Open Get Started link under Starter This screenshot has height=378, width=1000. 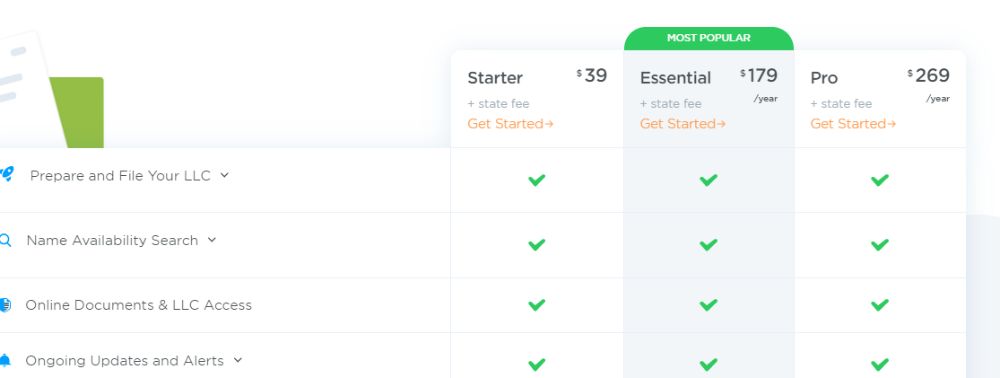(510, 124)
